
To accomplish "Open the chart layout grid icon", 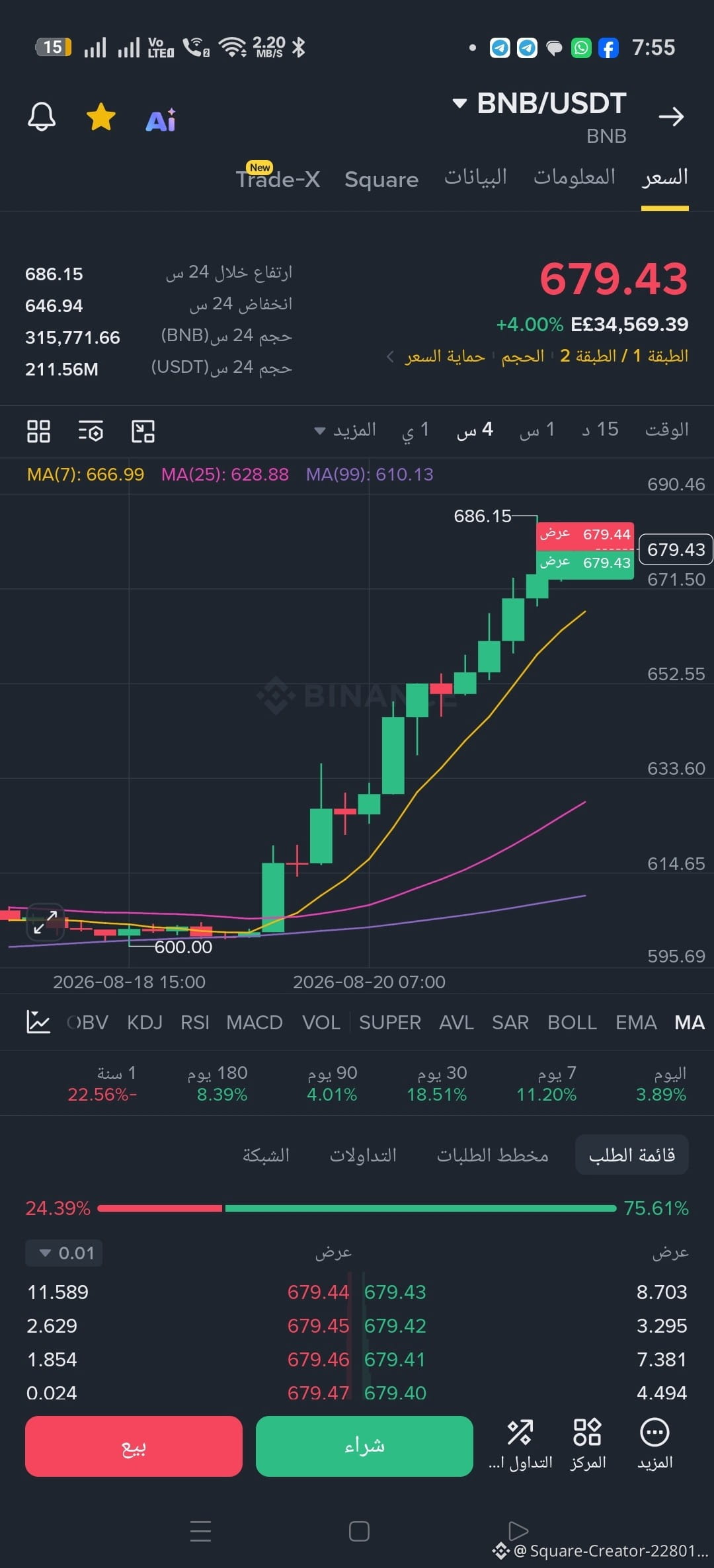I will click(x=38, y=431).
